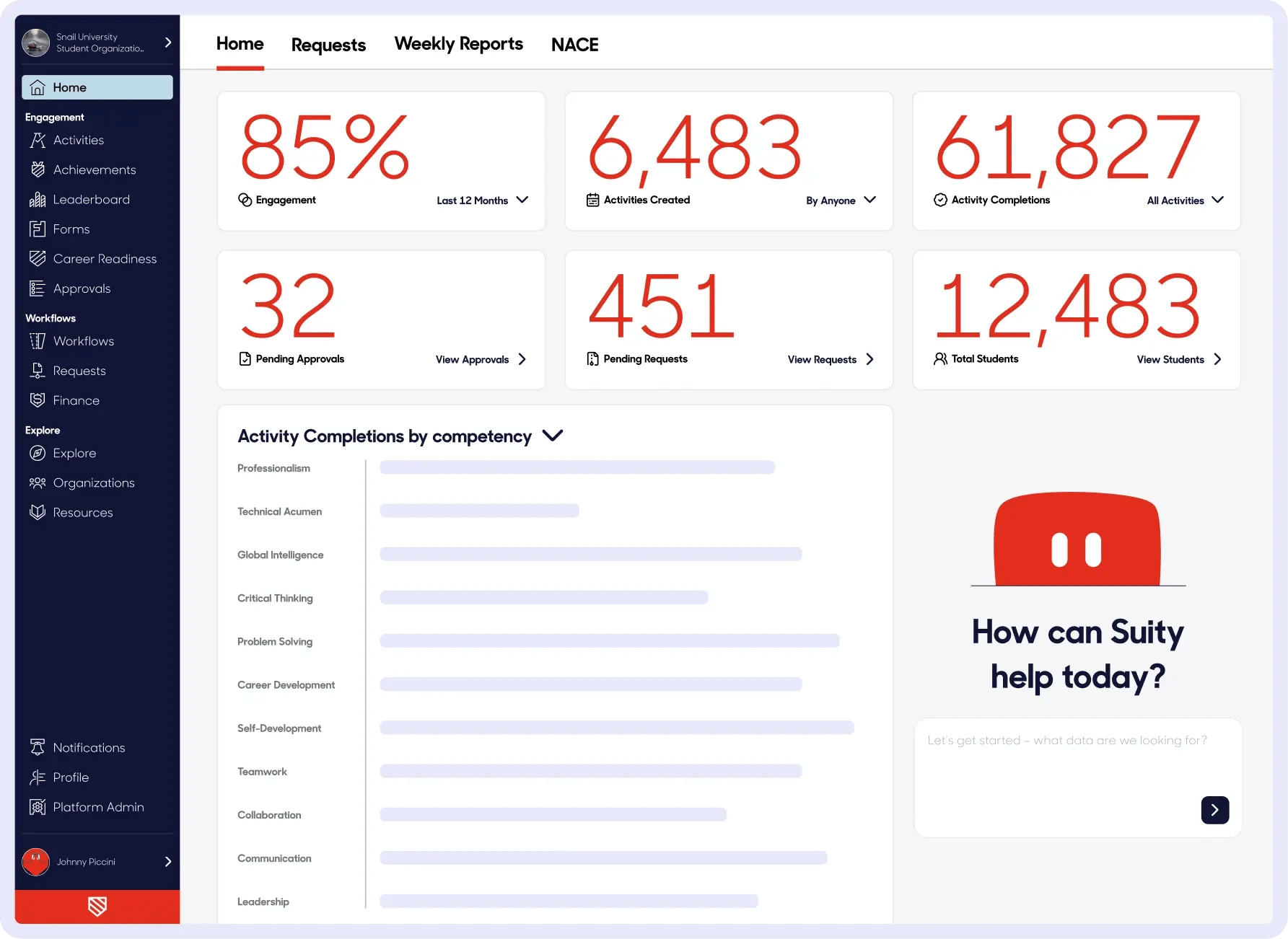
Task: Click the Suity question input field
Action: pyautogui.click(x=1078, y=777)
